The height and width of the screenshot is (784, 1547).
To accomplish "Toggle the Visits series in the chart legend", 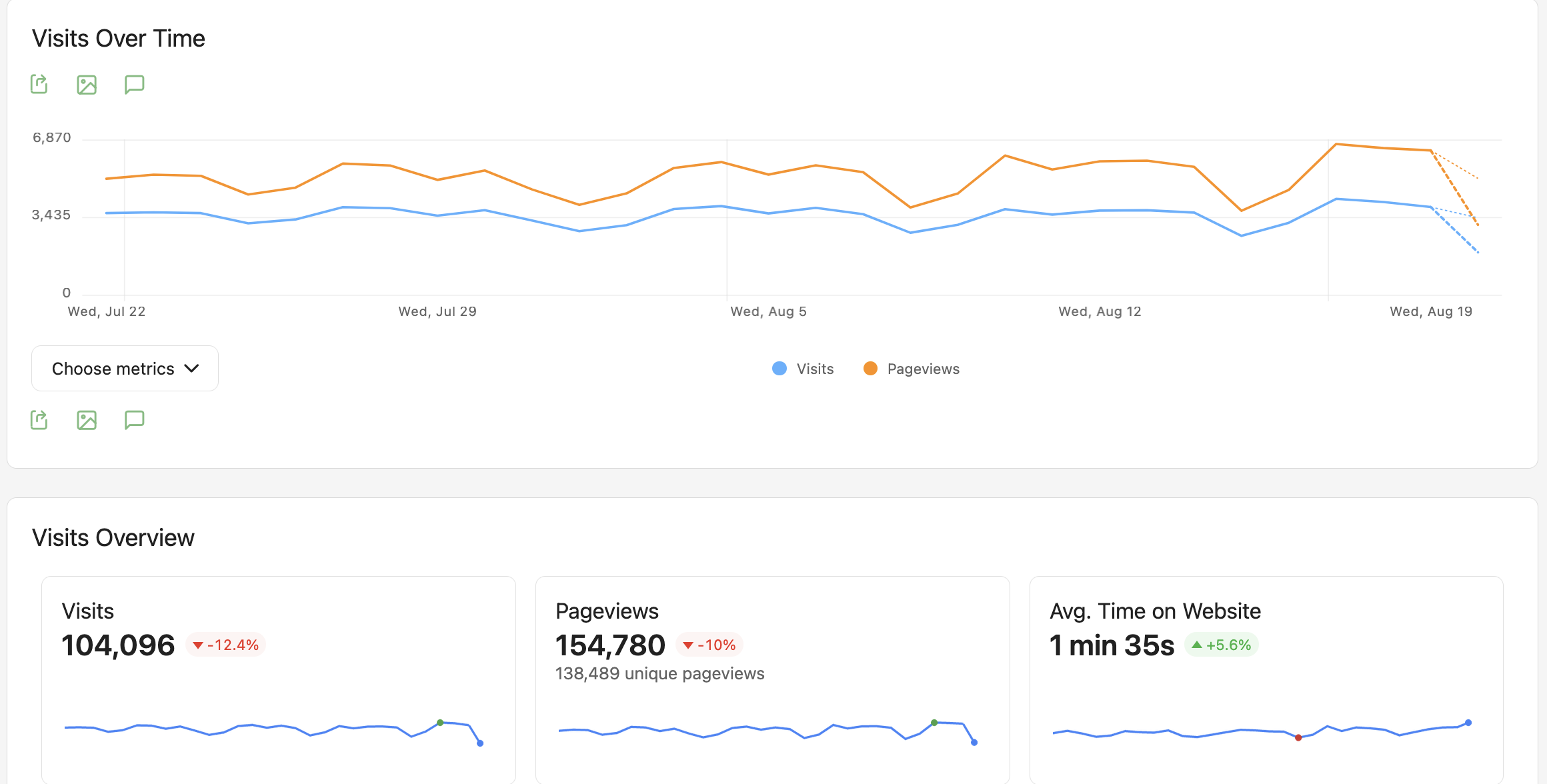I will (x=803, y=369).
